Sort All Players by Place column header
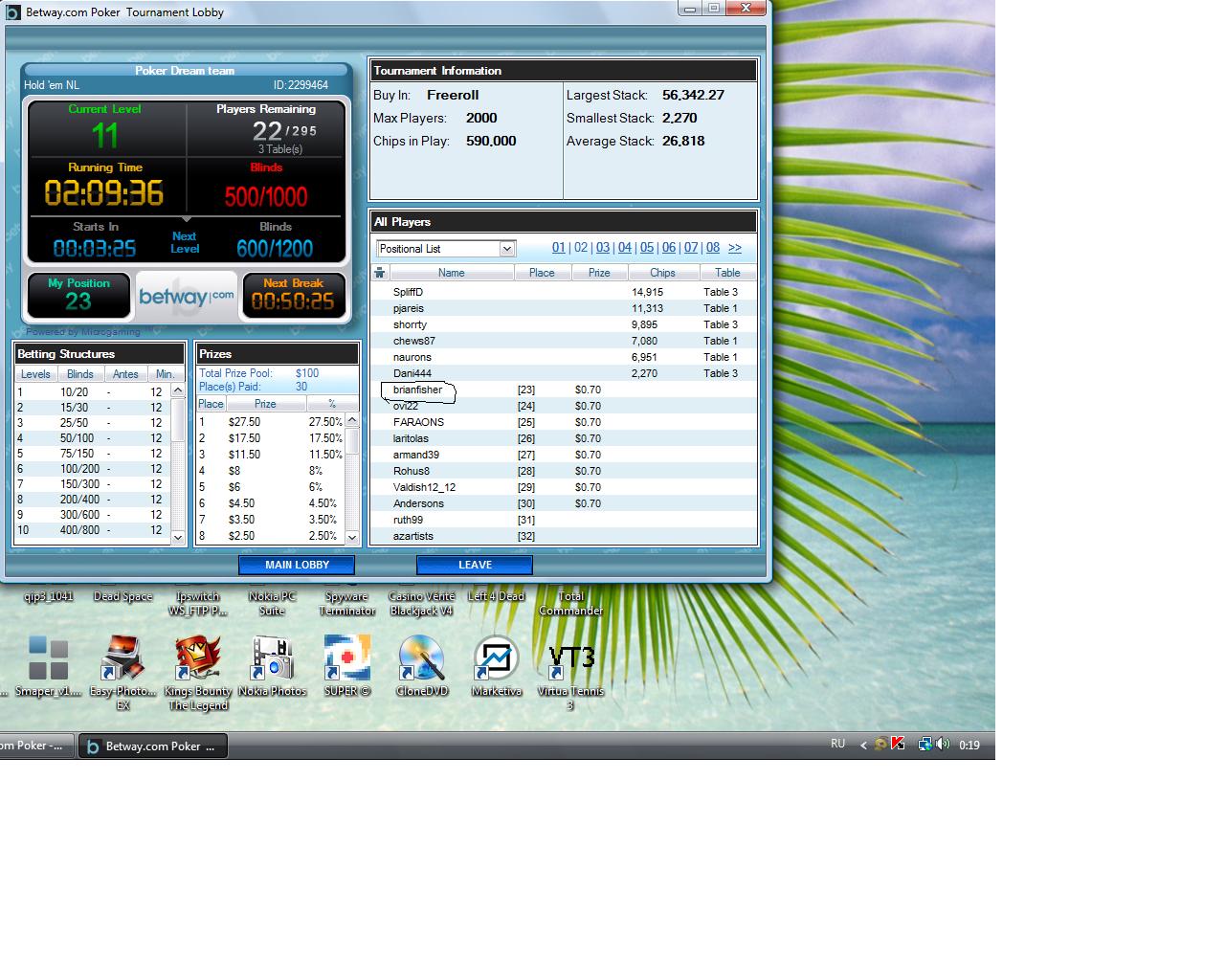Screen dimensions: 1225x980 [x=542, y=273]
